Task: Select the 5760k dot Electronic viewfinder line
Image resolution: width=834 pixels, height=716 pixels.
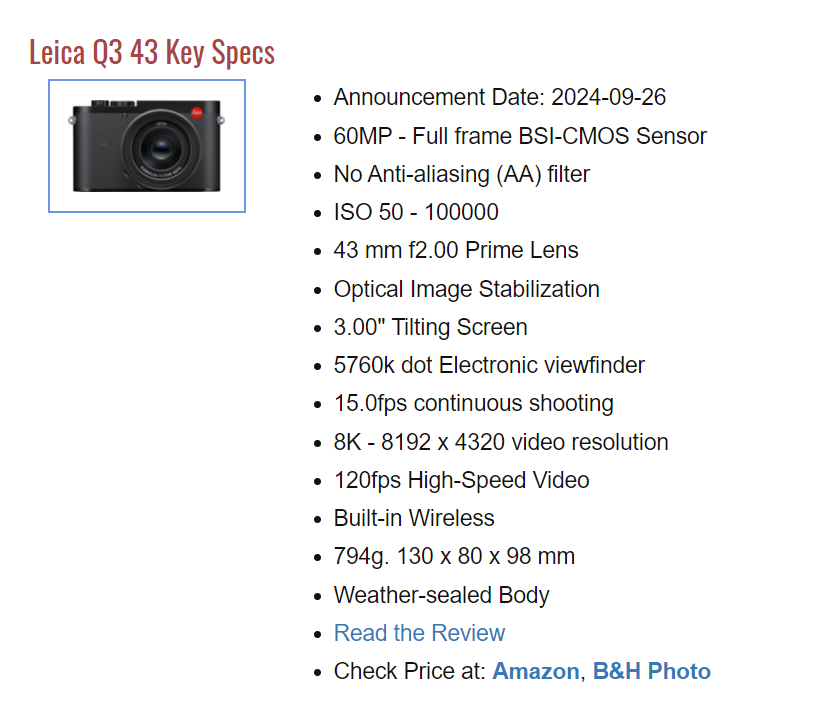Action: pyautogui.click(x=489, y=365)
